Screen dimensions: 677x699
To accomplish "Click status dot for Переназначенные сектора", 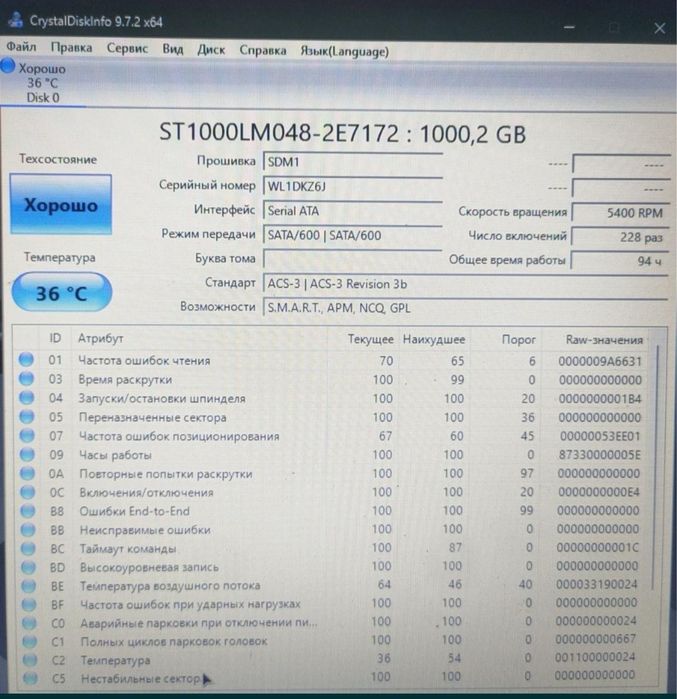I will pos(27,416).
